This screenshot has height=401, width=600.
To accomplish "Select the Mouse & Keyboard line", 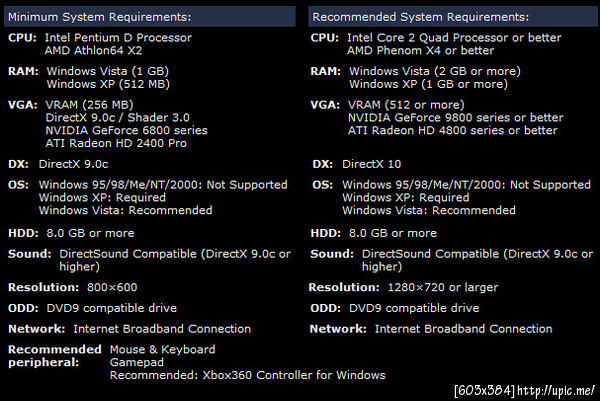I will click(163, 349).
